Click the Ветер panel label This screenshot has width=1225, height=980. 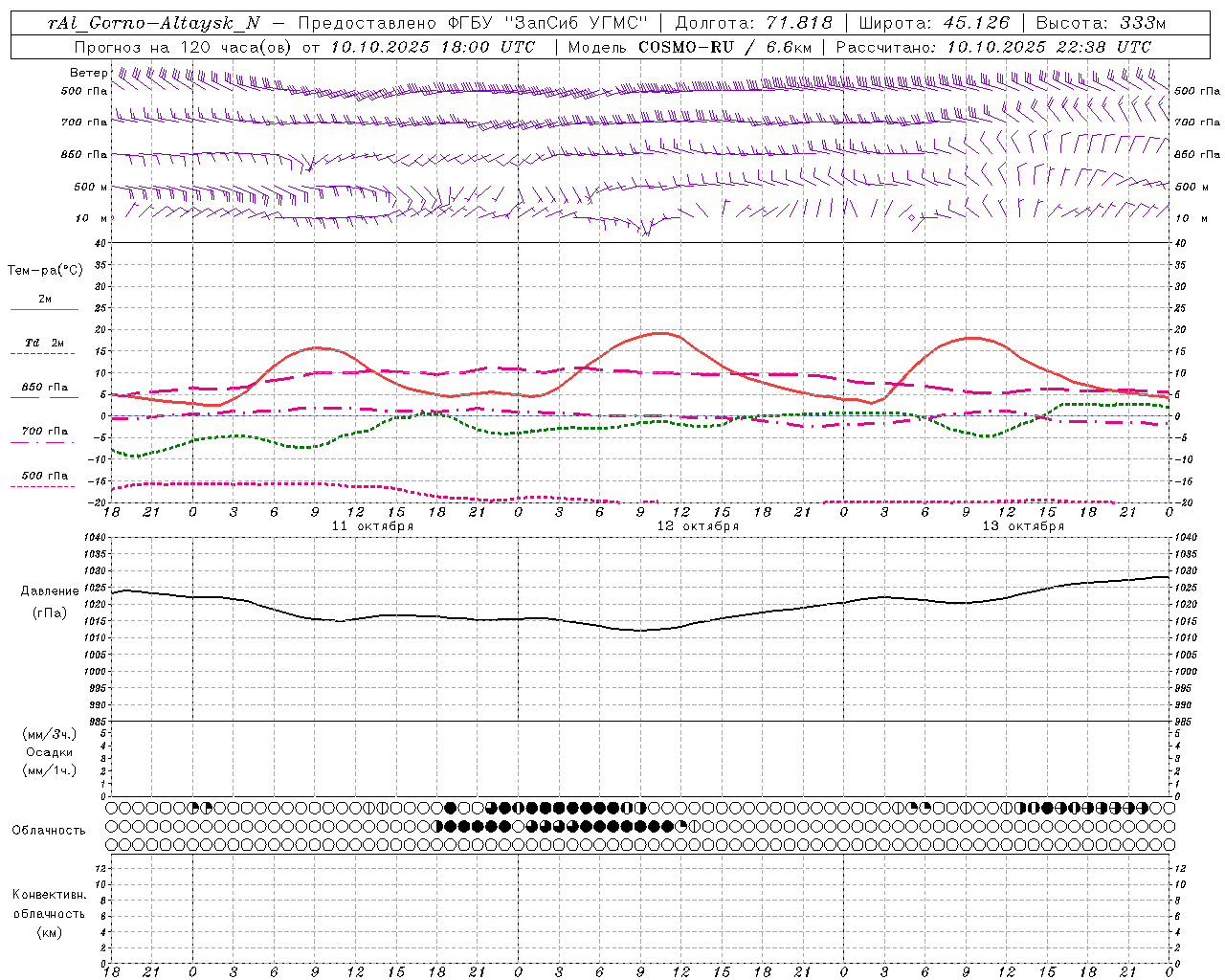[x=89, y=73]
